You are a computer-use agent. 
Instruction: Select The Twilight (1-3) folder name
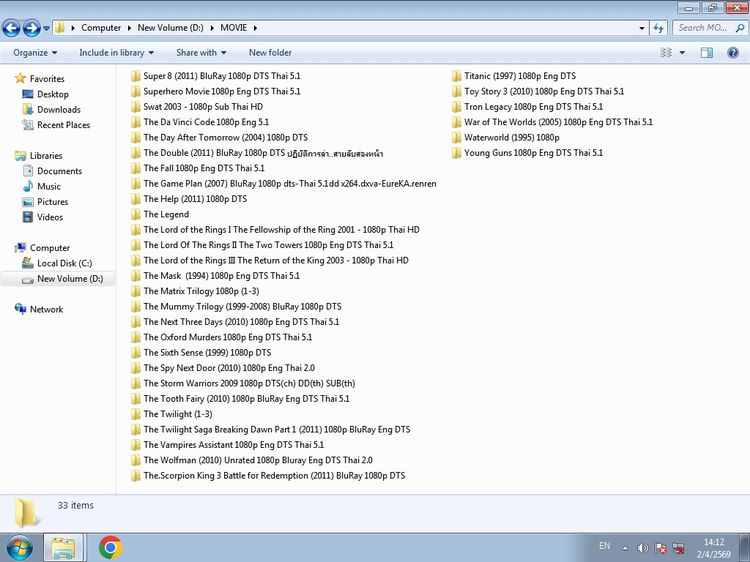[x=178, y=414]
